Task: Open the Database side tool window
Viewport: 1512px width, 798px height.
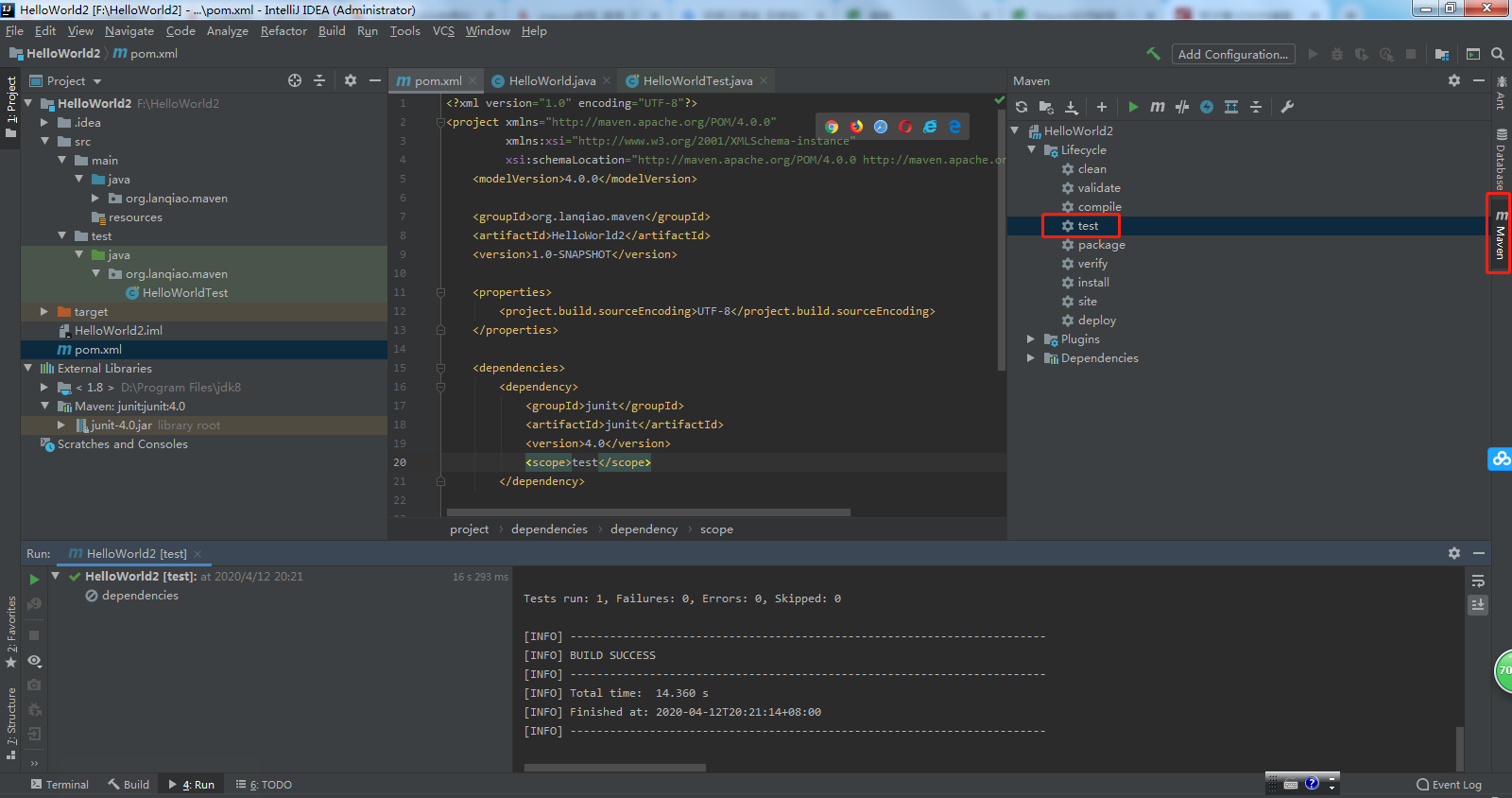Action: point(1501,159)
